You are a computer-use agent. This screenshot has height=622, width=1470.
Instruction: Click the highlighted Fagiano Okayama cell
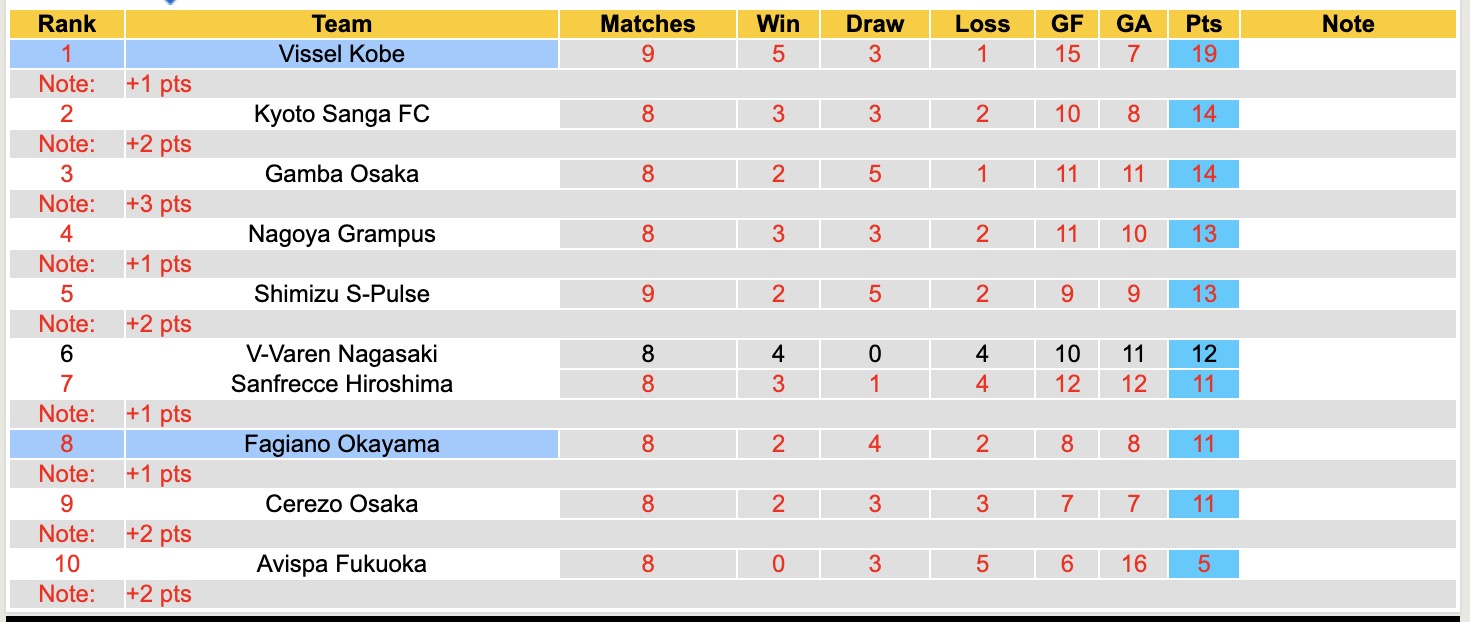(341, 444)
